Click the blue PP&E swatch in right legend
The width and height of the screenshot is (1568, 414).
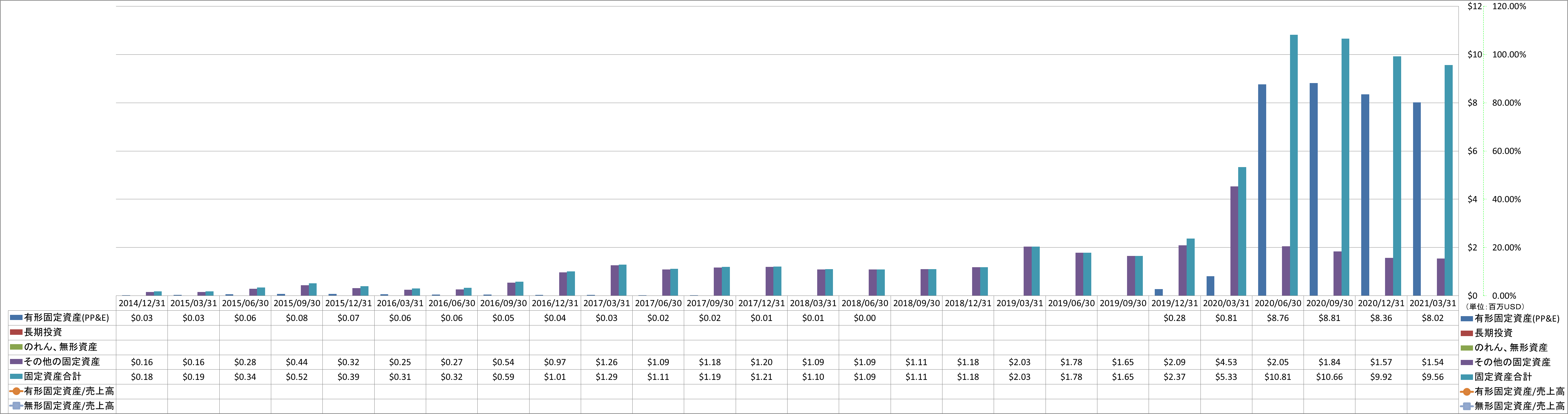click(1466, 319)
